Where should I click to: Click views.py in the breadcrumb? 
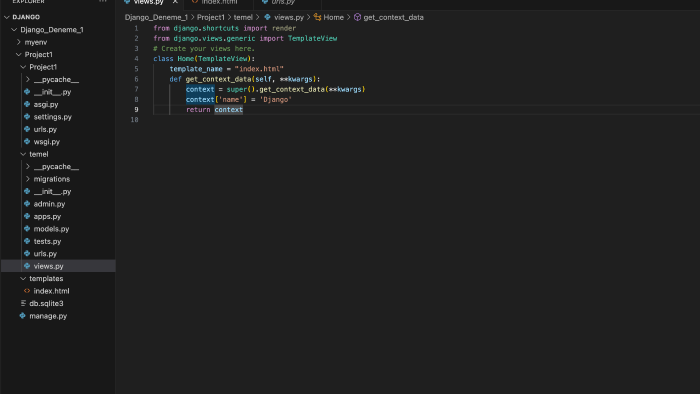pos(289,17)
